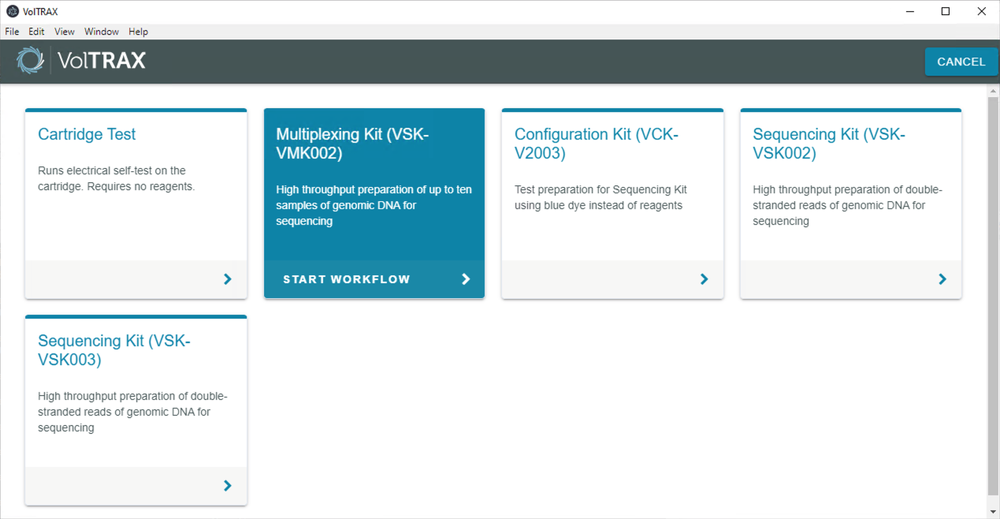Screen dimensions: 1000x519
Task: Click "Runs electrical self-test on the cartridge" description
Action: coord(116,179)
